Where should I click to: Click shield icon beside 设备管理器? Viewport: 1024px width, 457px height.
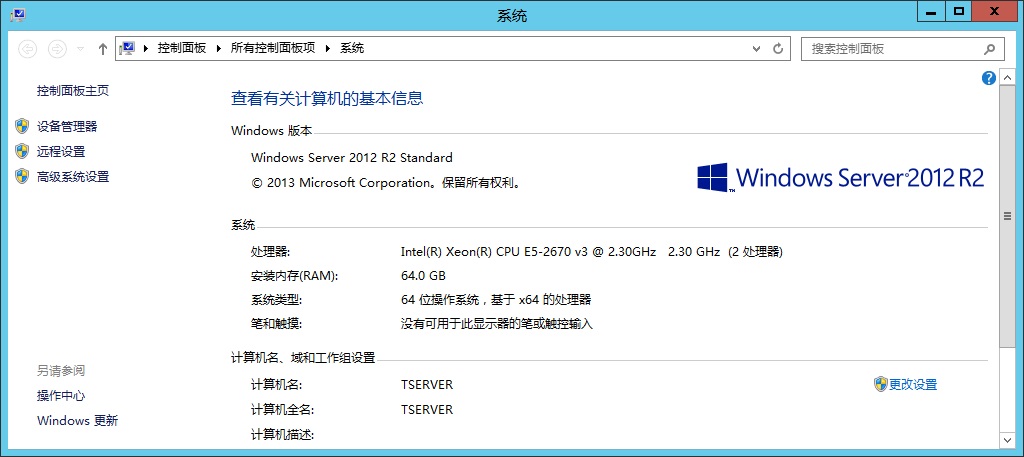(x=22, y=126)
